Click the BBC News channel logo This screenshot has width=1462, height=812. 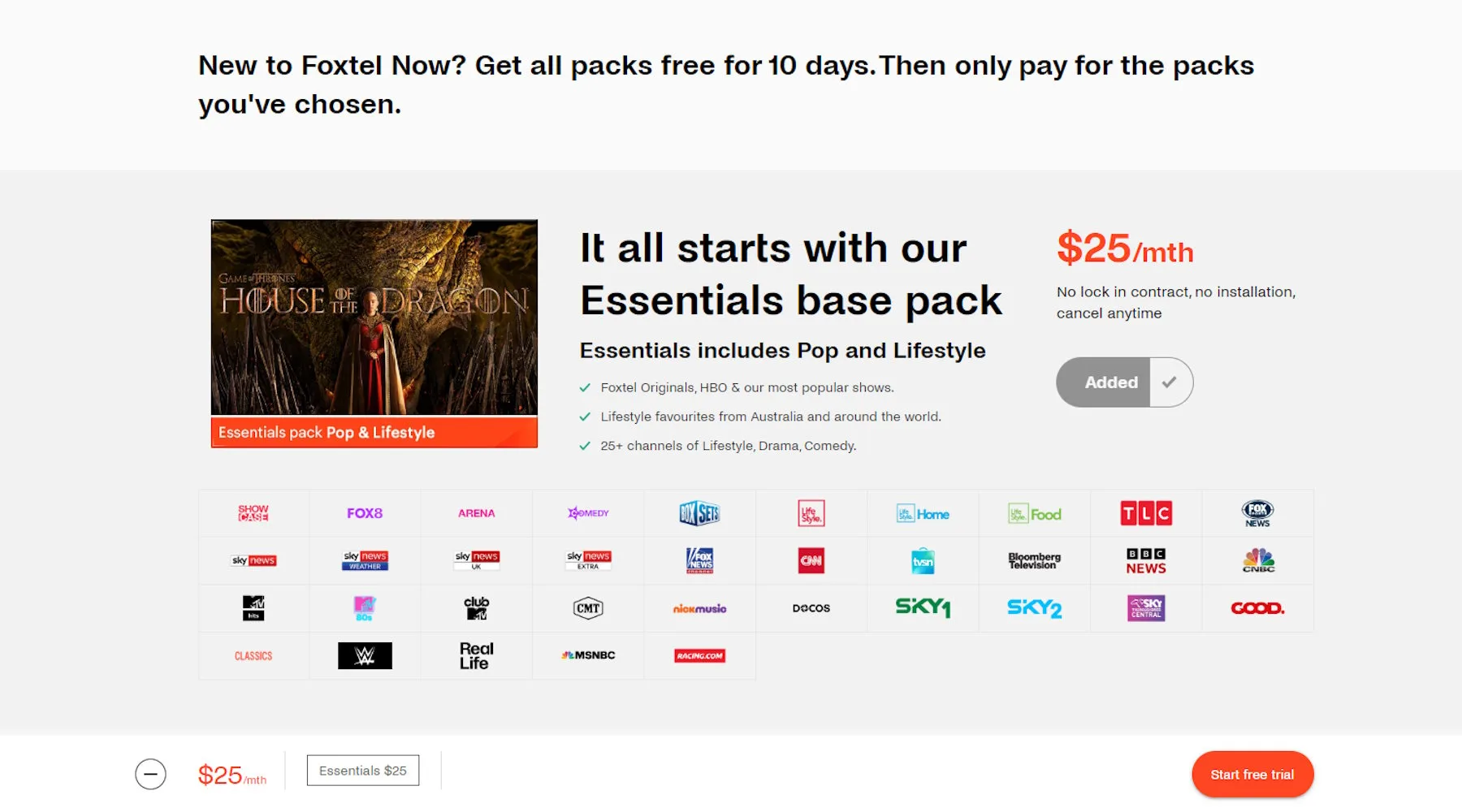click(x=1146, y=560)
